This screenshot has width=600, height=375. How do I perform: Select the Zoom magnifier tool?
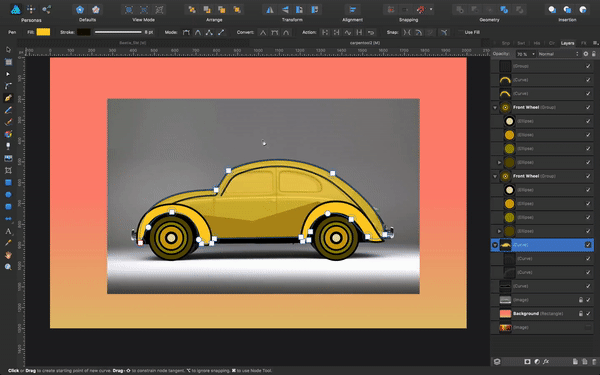[x=8, y=267]
